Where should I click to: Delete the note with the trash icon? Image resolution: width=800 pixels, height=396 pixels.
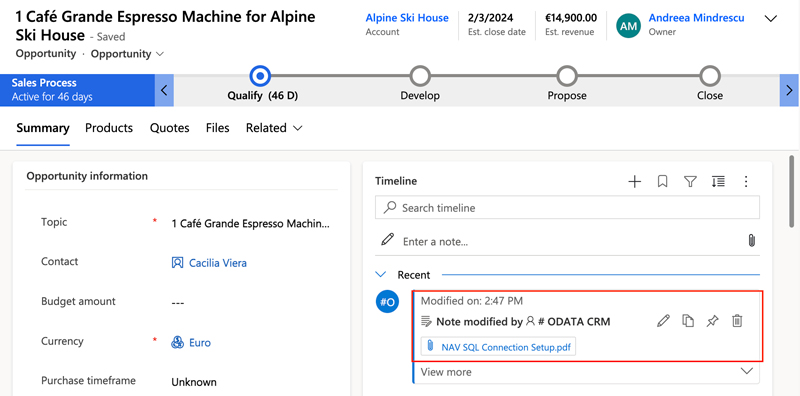pos(737,321)
